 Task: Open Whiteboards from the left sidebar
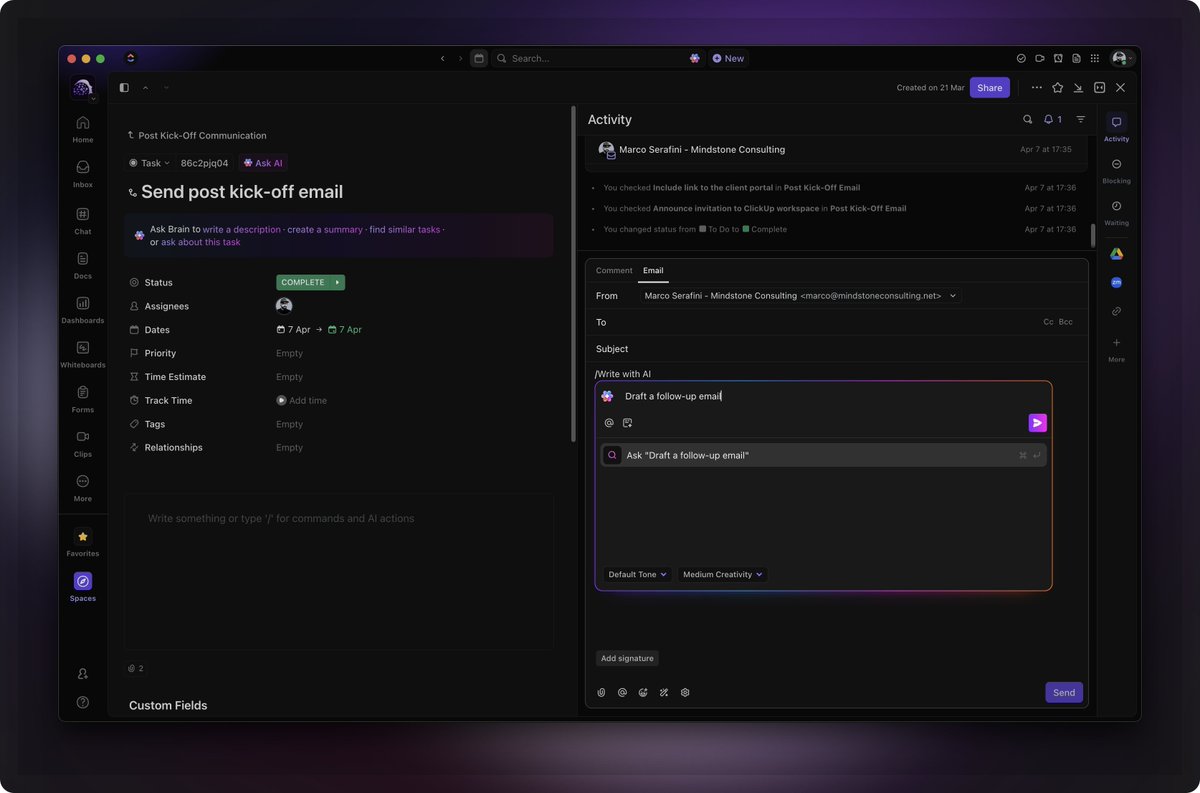coord(82,352)
